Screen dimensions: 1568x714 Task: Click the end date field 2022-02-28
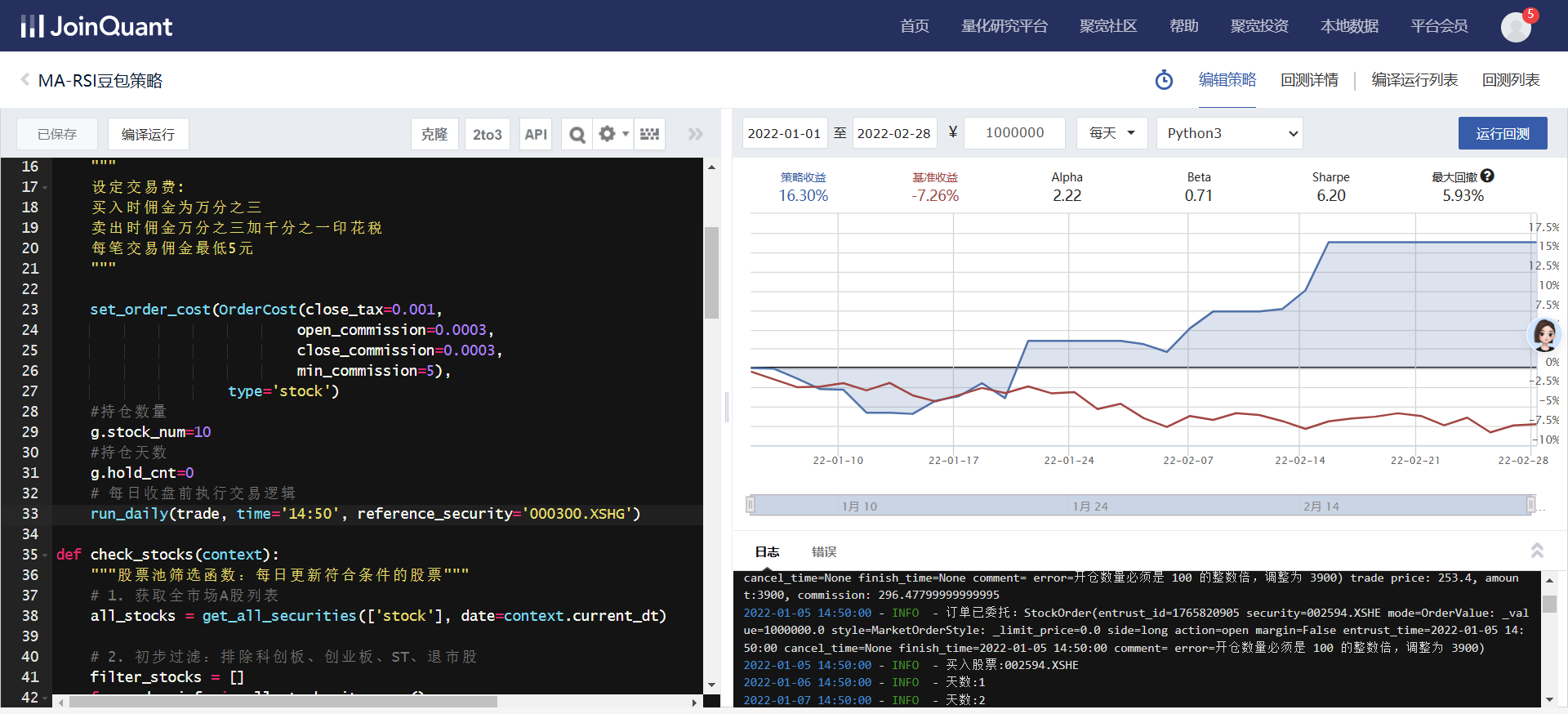[x=894, y=133]
